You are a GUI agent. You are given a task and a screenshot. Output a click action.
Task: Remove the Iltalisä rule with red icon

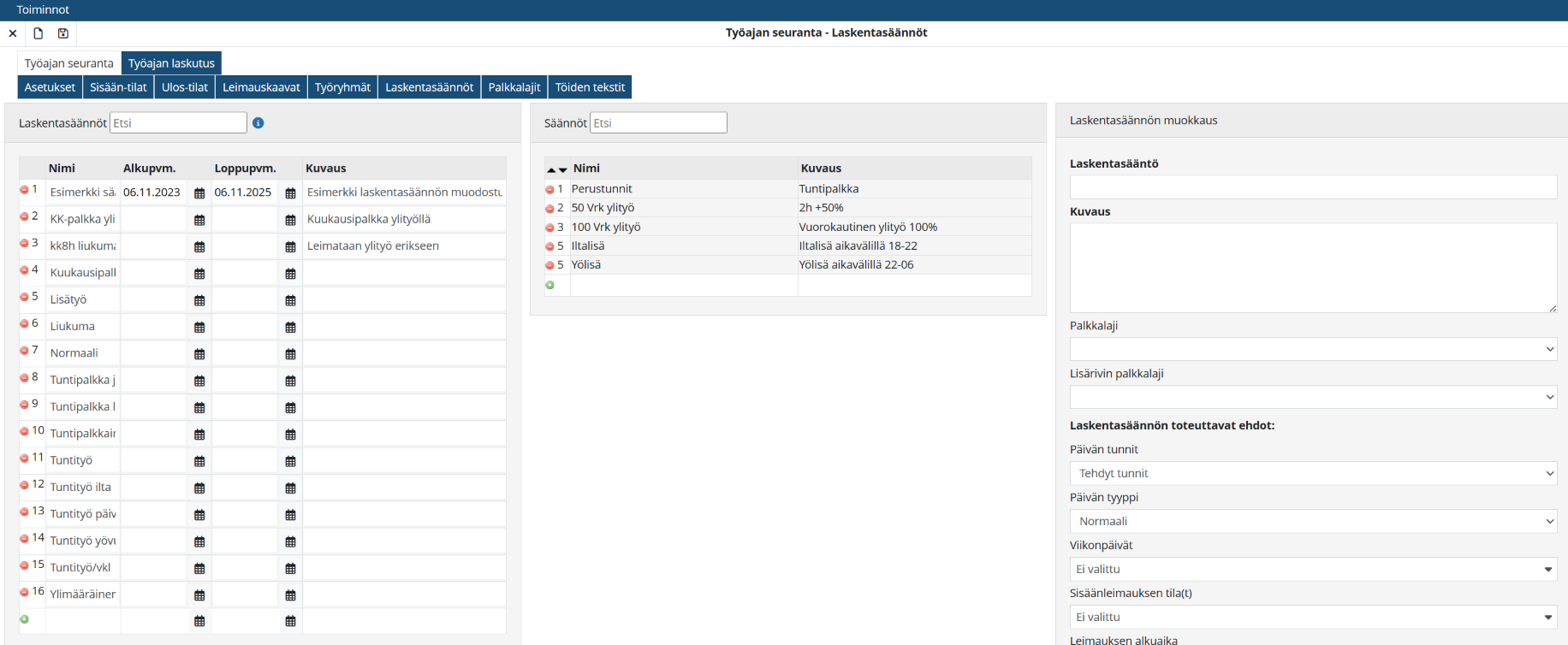pyautogui.click(x=549, y=246)
